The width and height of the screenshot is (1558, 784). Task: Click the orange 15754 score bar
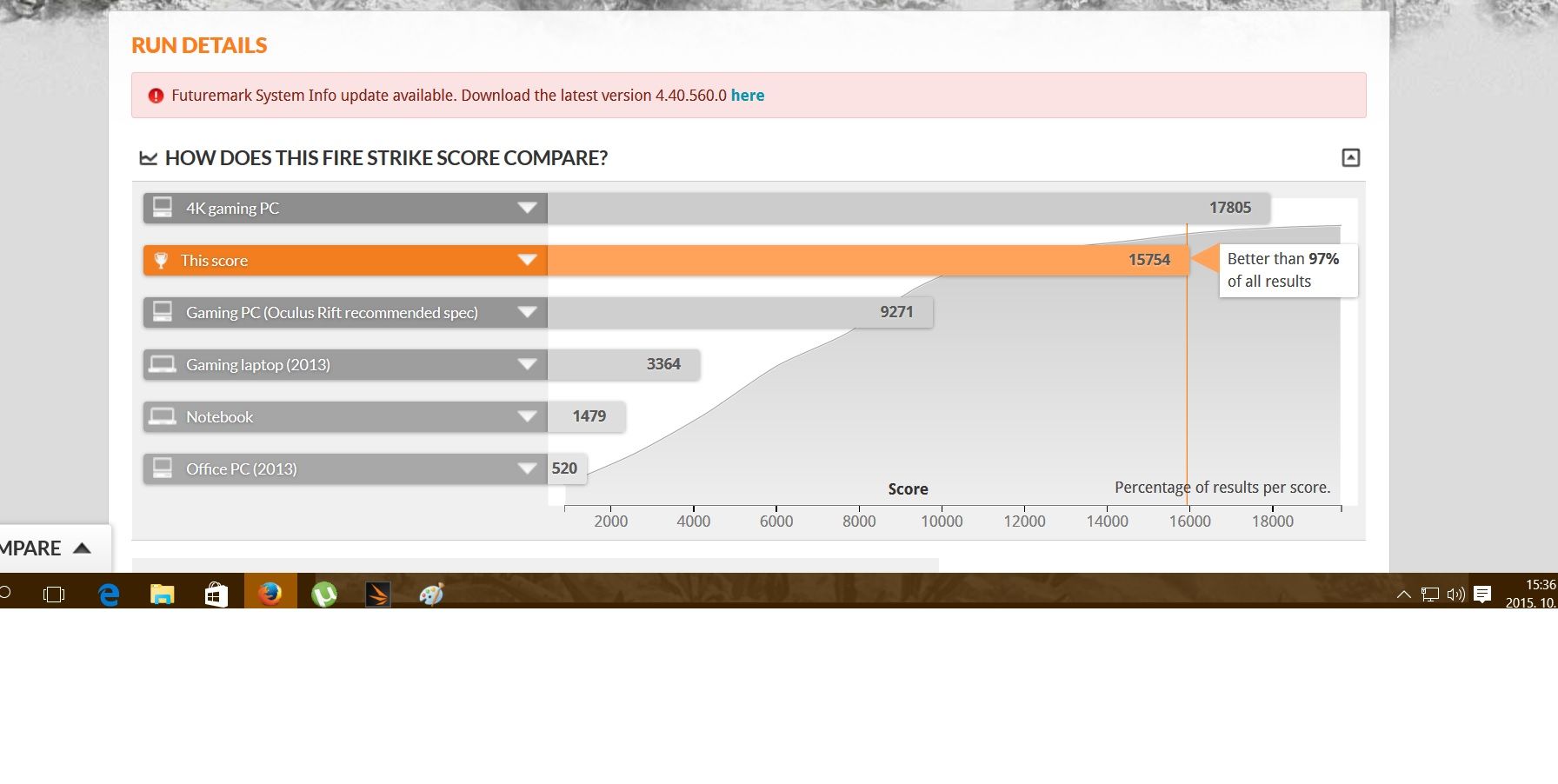[868, 260]
